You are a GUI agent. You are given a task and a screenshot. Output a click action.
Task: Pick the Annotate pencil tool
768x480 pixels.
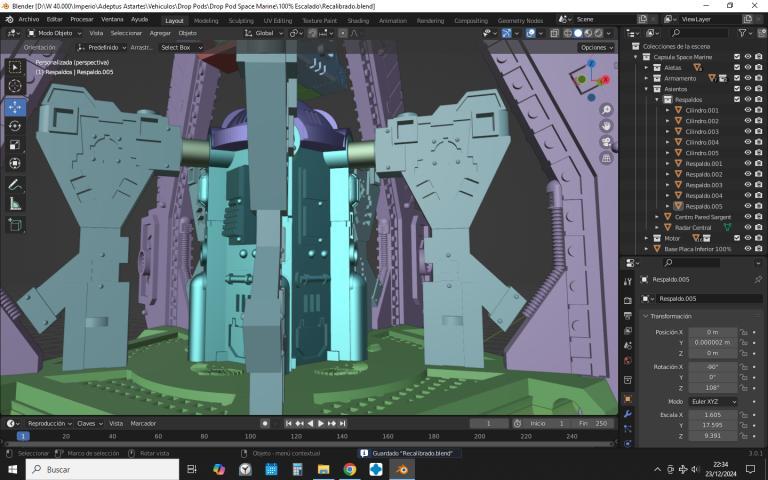(x=15, y=184)
